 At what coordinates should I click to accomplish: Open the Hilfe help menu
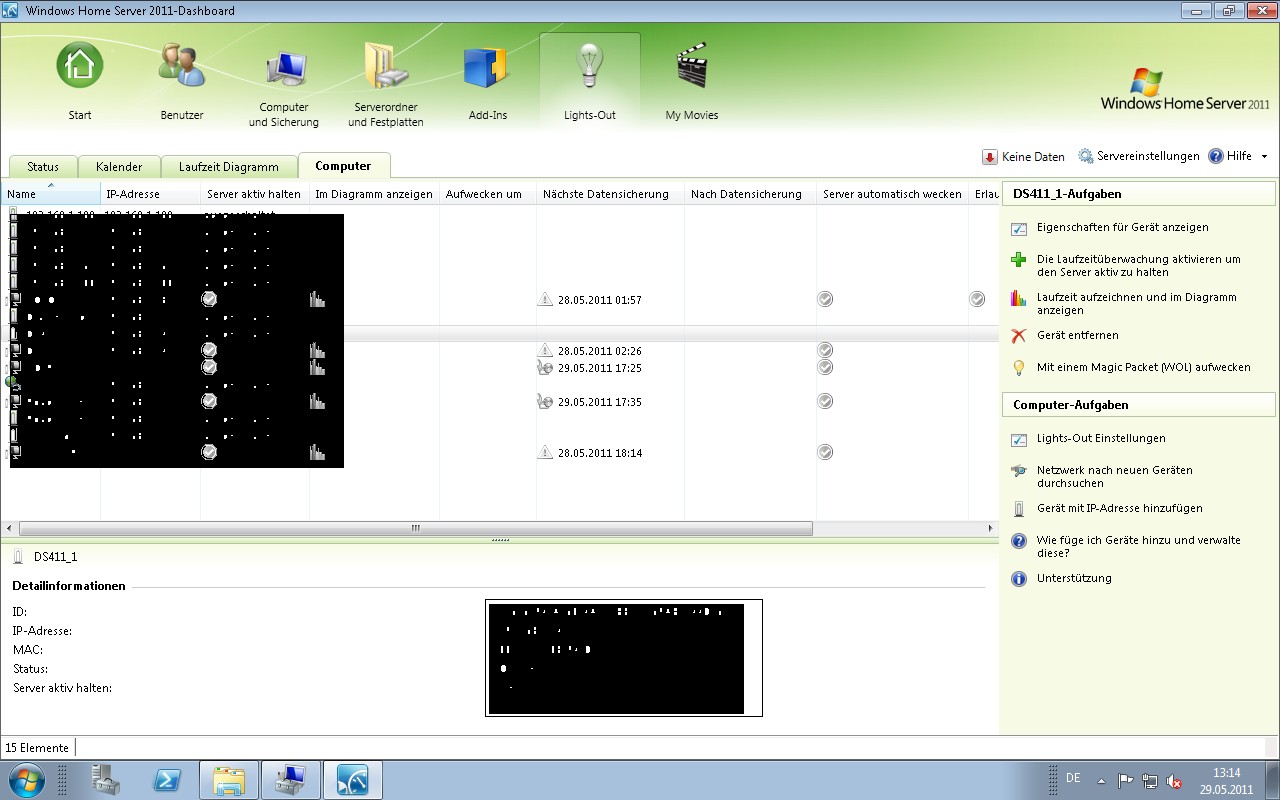click(x=1230, y=156)
